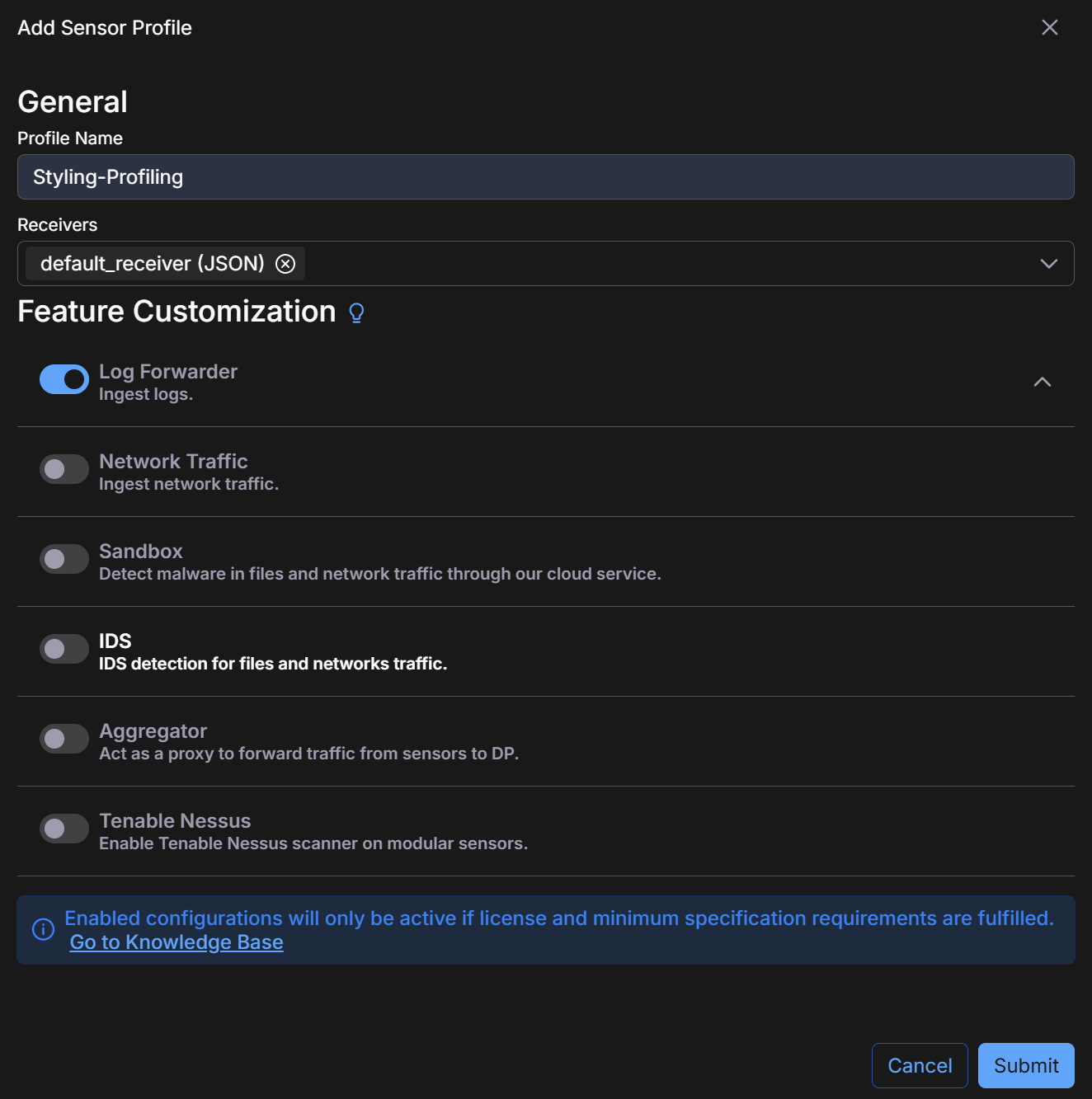Collapse the Log Forwarder section
The width and height of the screenshot is (1092, 1099).
point(1042,382)
